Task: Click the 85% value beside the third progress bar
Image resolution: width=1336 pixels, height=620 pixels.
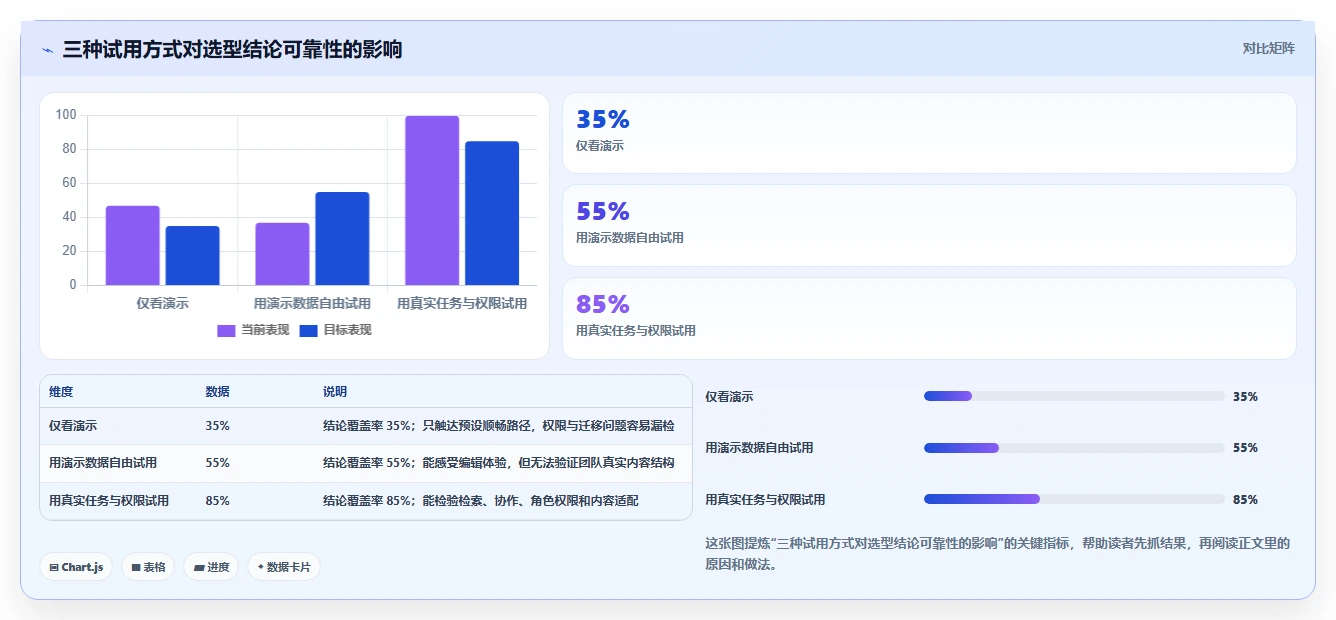Action: click(1245, 499)
